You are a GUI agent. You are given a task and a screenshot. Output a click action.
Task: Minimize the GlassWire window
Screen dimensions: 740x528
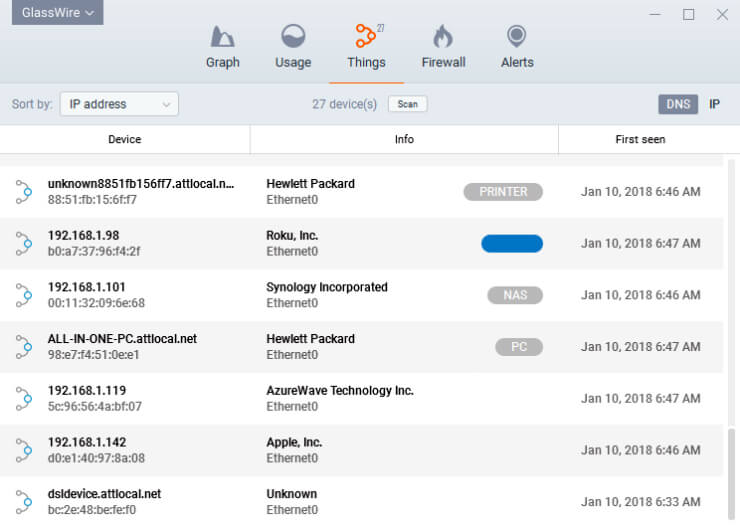coord(655,15)
